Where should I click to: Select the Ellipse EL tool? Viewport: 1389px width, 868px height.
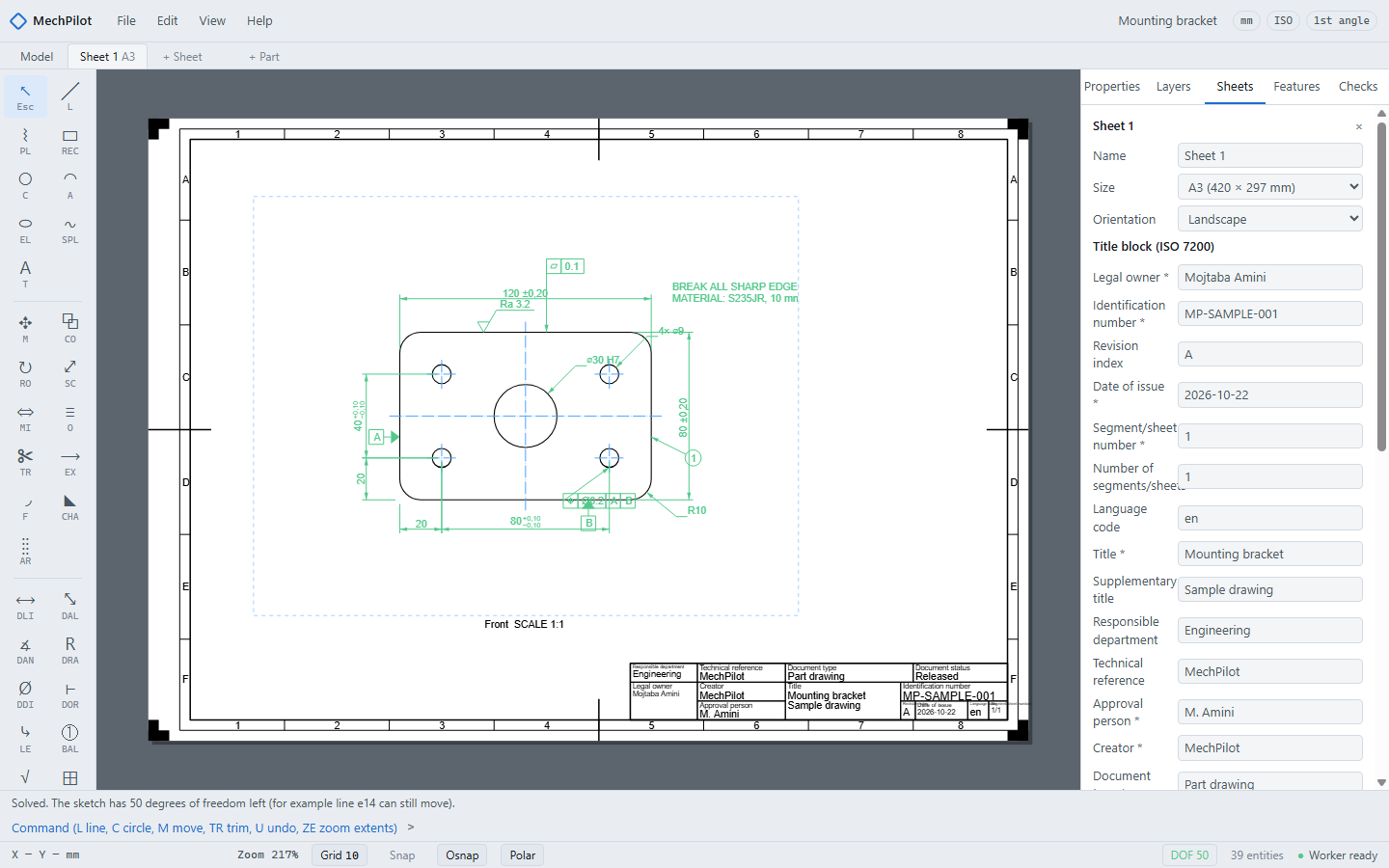(25, 231)
